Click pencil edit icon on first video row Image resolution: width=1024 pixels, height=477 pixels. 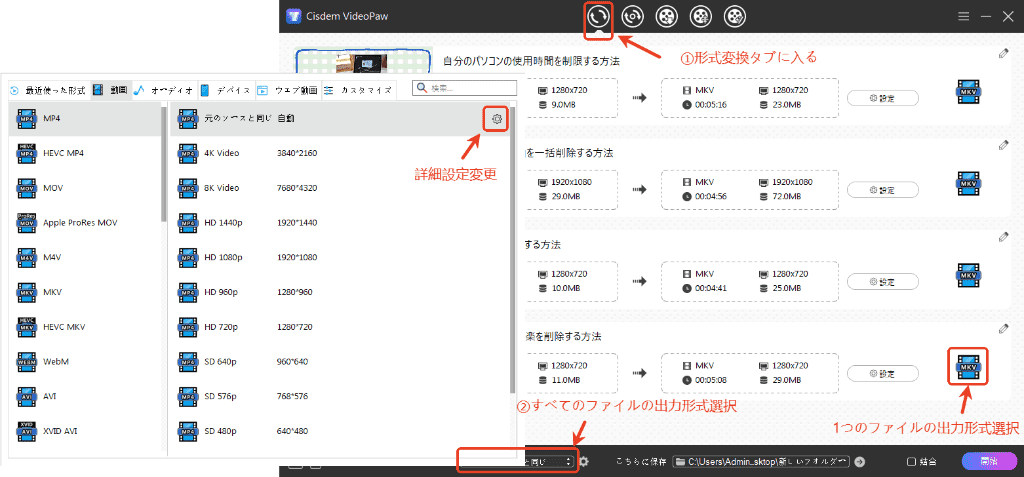tap(1003, 54)
